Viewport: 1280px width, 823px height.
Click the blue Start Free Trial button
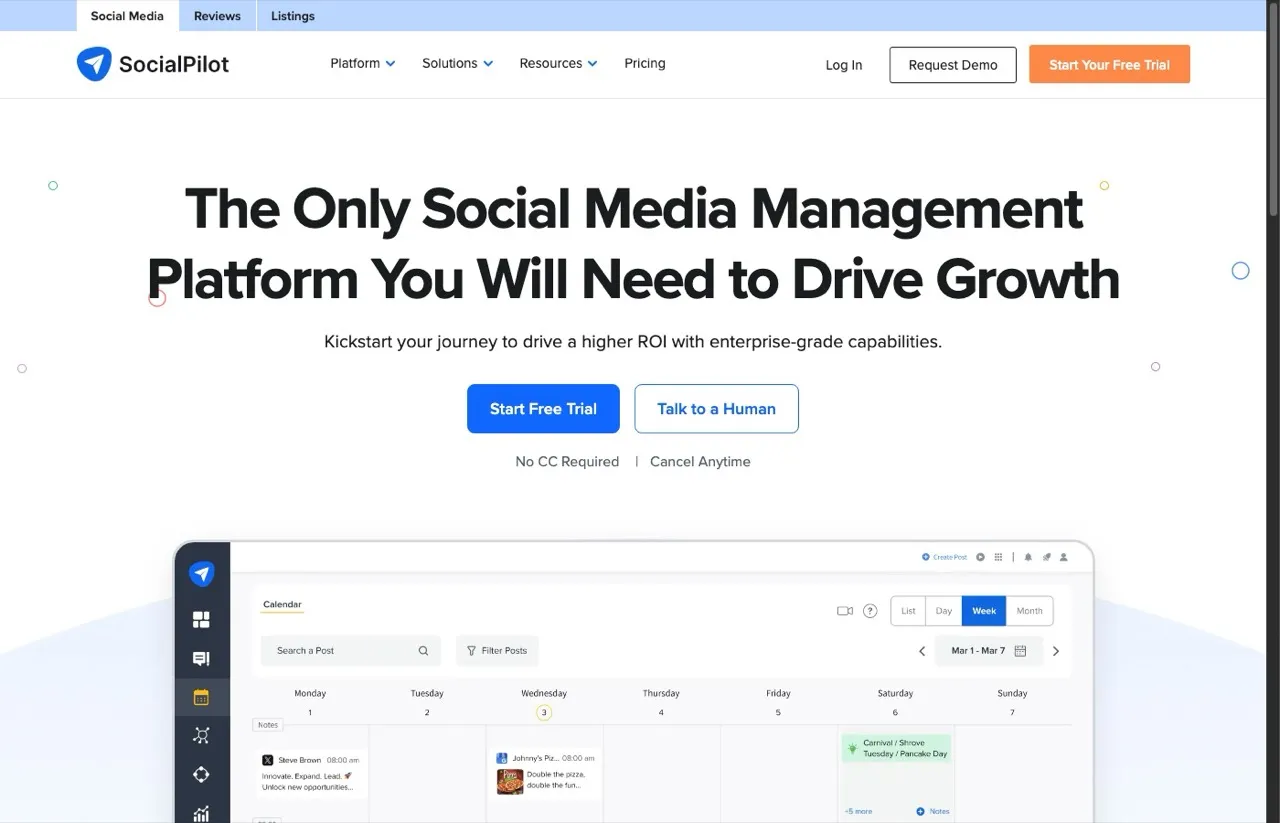tap(543, 409)
